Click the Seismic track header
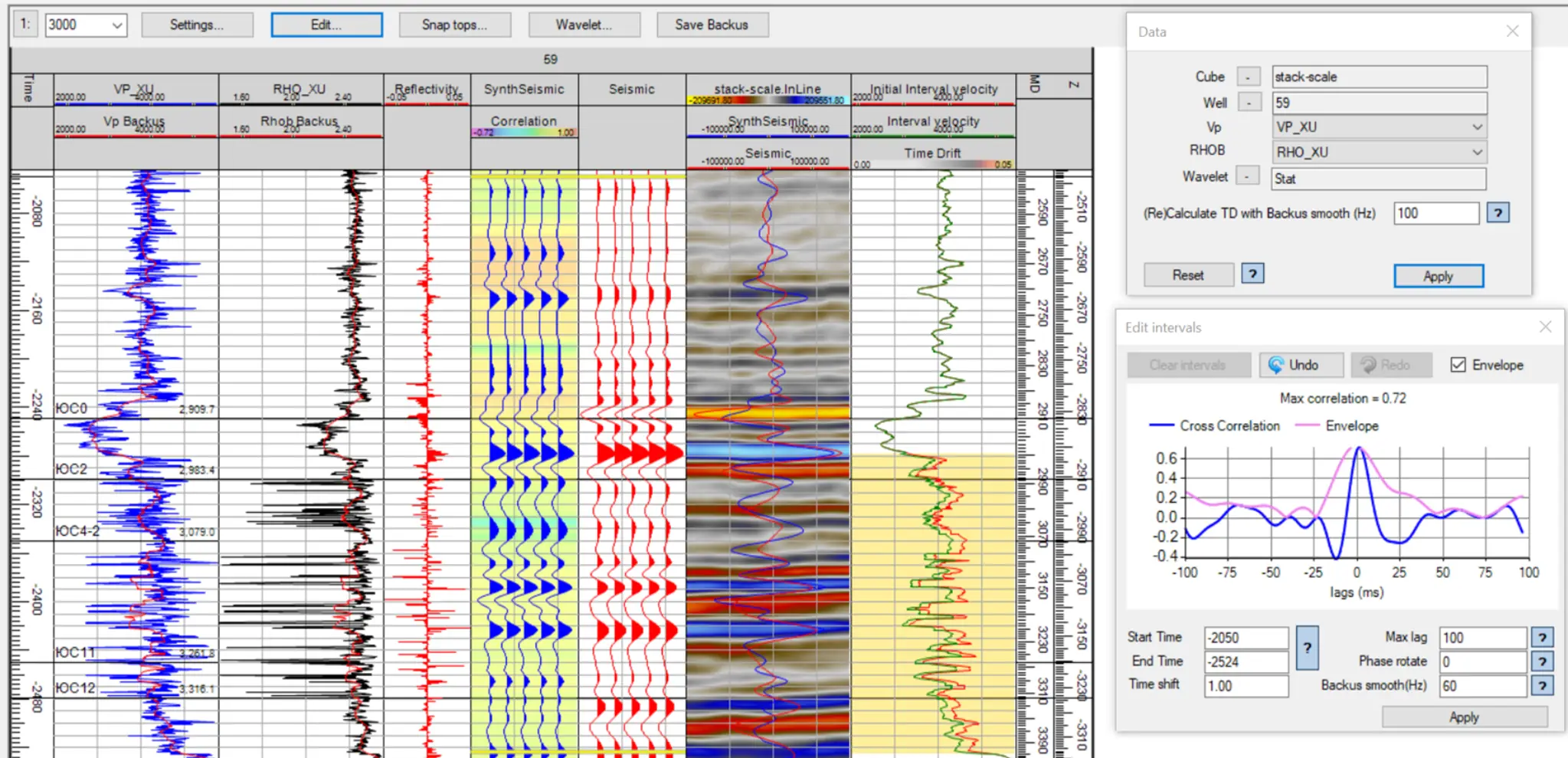Viewport: 1568px width, 758px height. click(632, 89)
